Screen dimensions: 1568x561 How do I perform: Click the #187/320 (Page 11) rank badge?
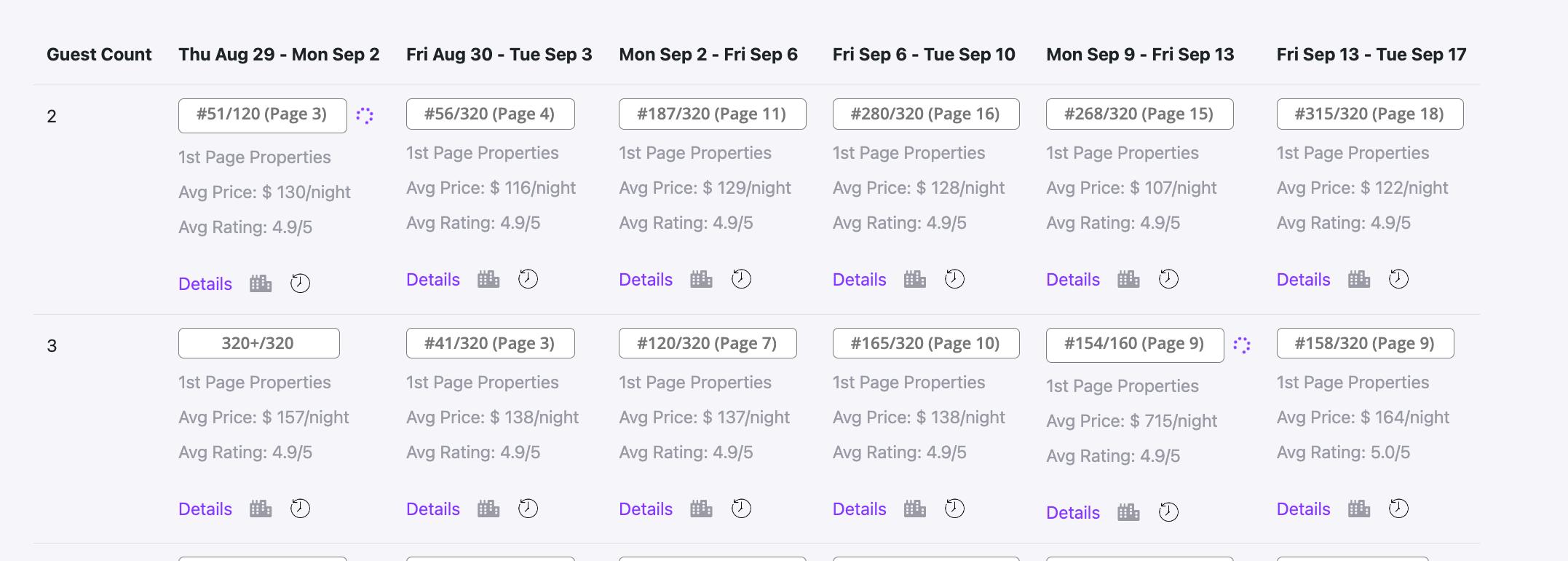coord(712,114)
